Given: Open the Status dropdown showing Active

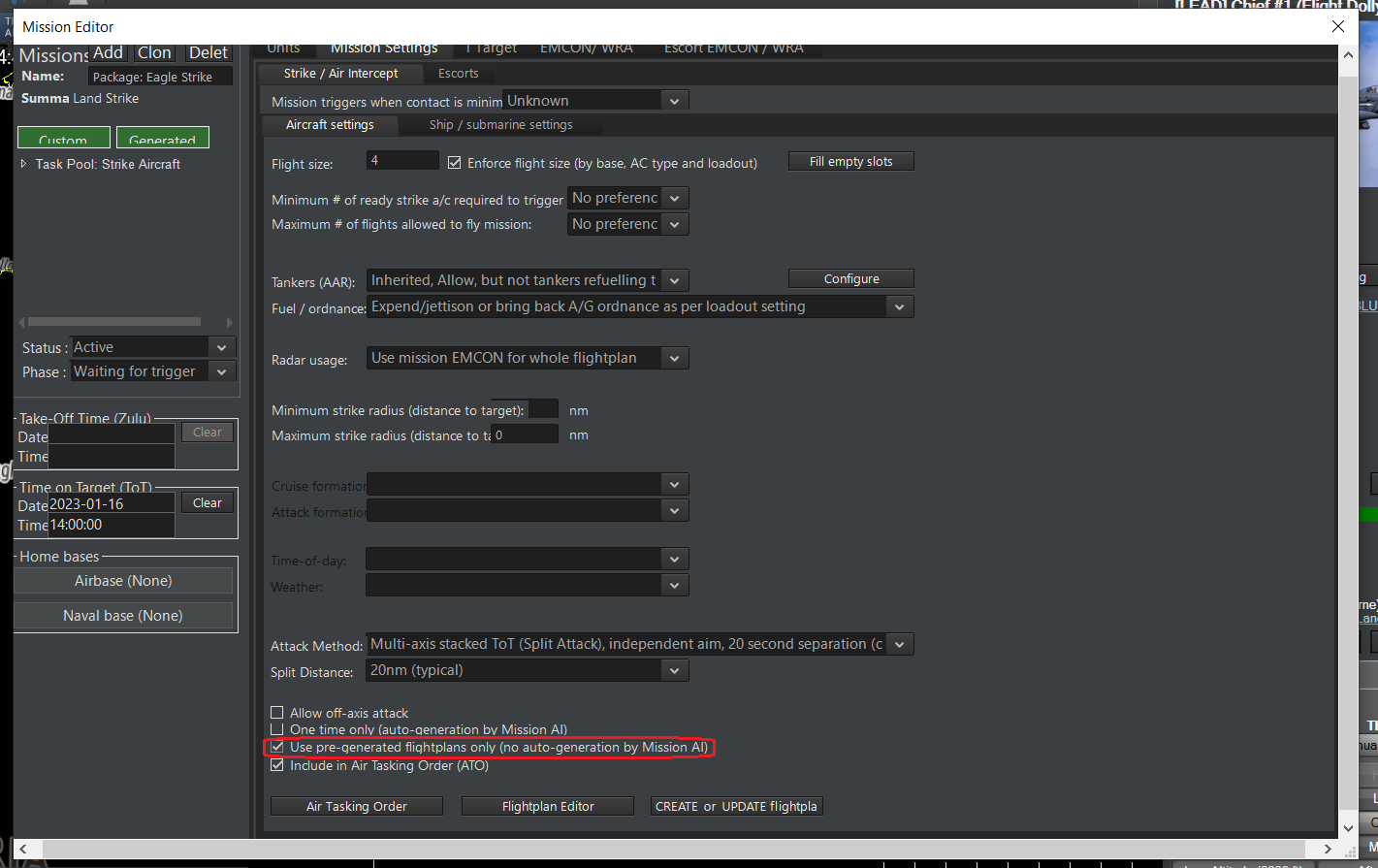Looking at the screenshot, I should click(x=152, y=347).
